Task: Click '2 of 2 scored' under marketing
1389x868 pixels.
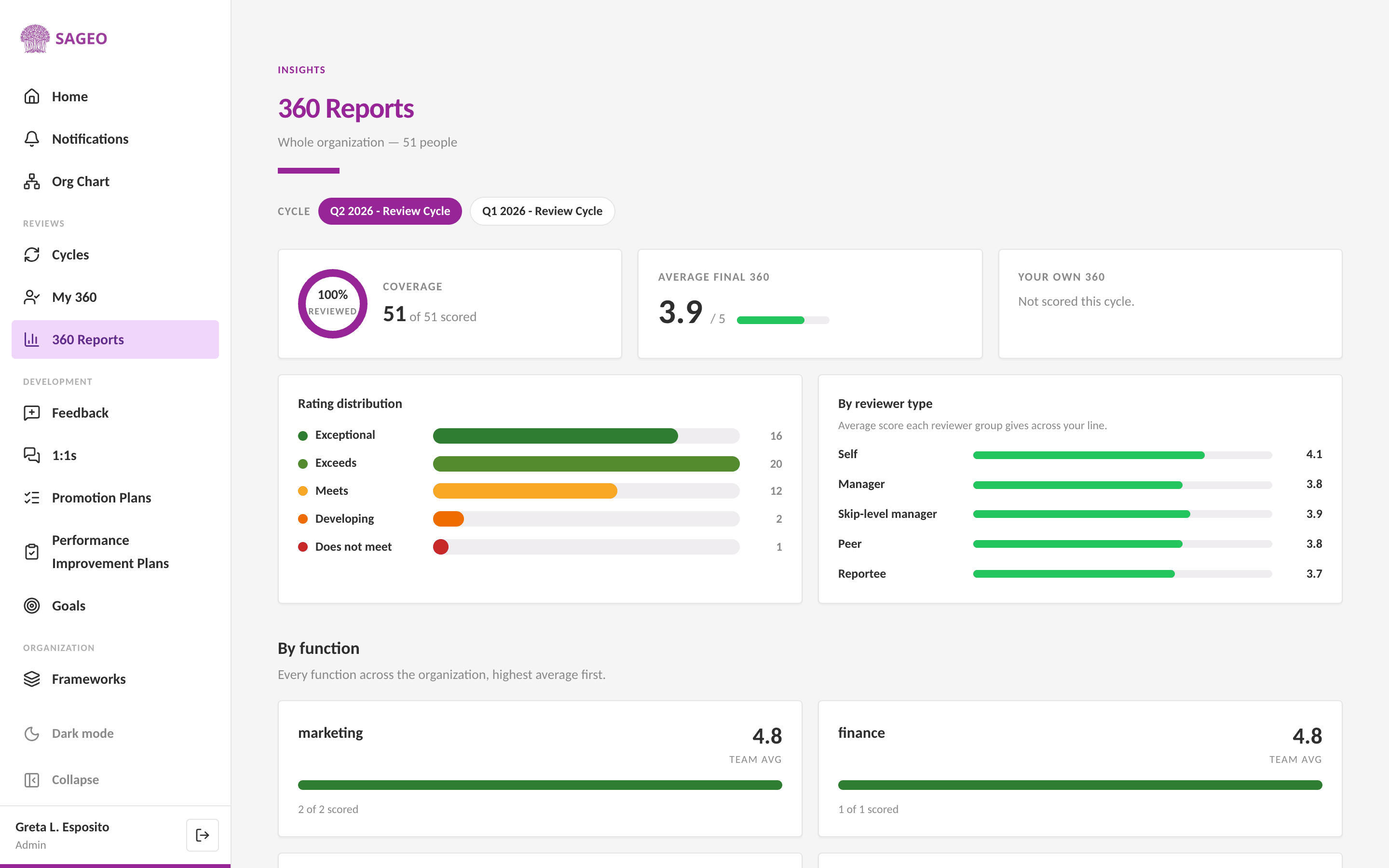Action: pos(328,809)
